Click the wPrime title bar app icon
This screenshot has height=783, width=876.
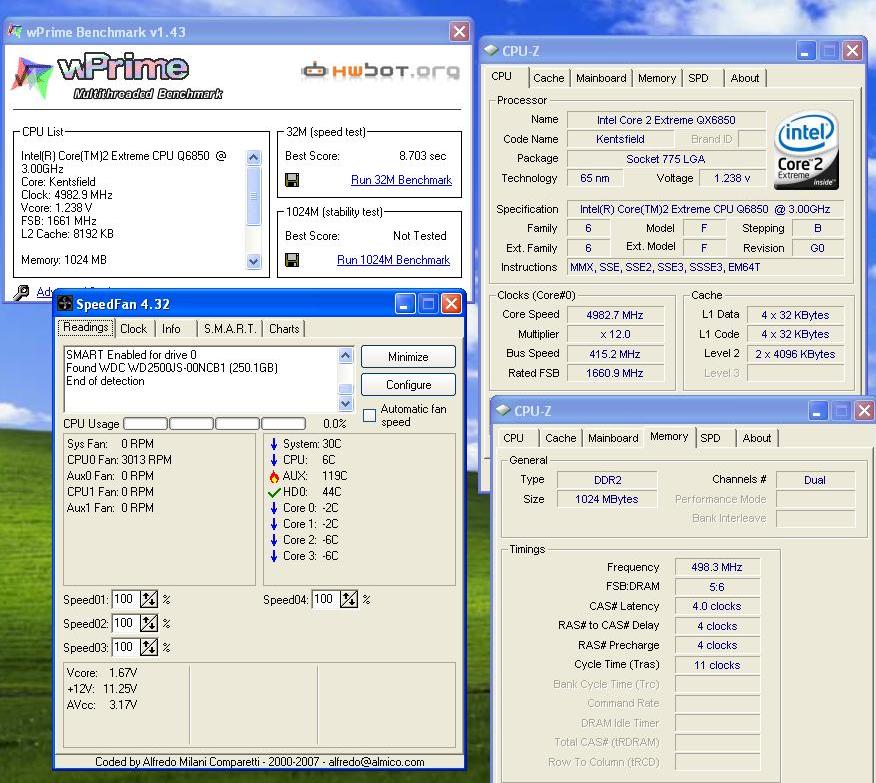(x=15, y=31)
